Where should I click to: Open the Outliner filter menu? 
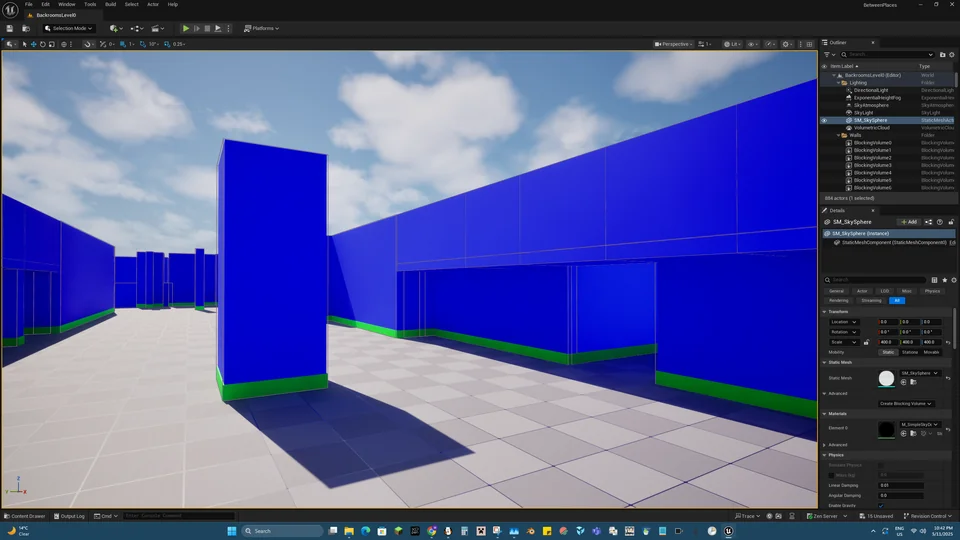click(829, 54)
